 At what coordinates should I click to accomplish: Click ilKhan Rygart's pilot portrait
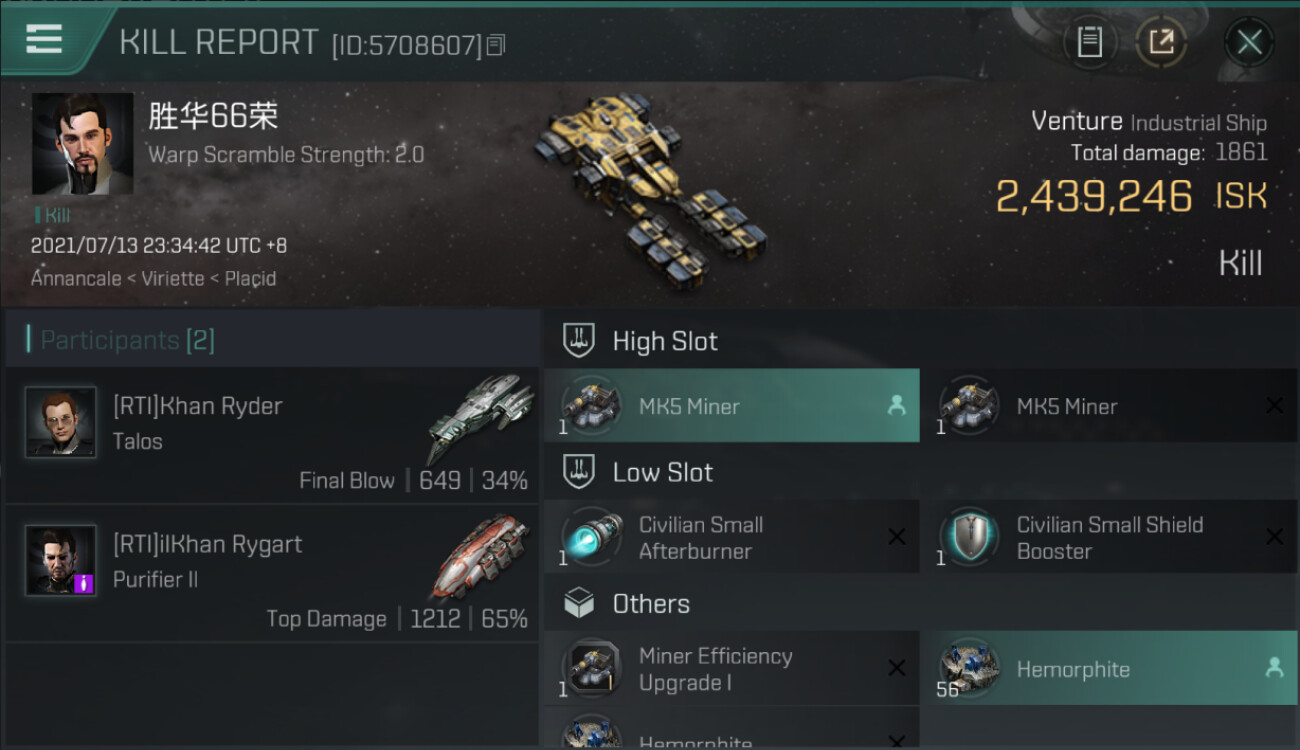[61, 561]
